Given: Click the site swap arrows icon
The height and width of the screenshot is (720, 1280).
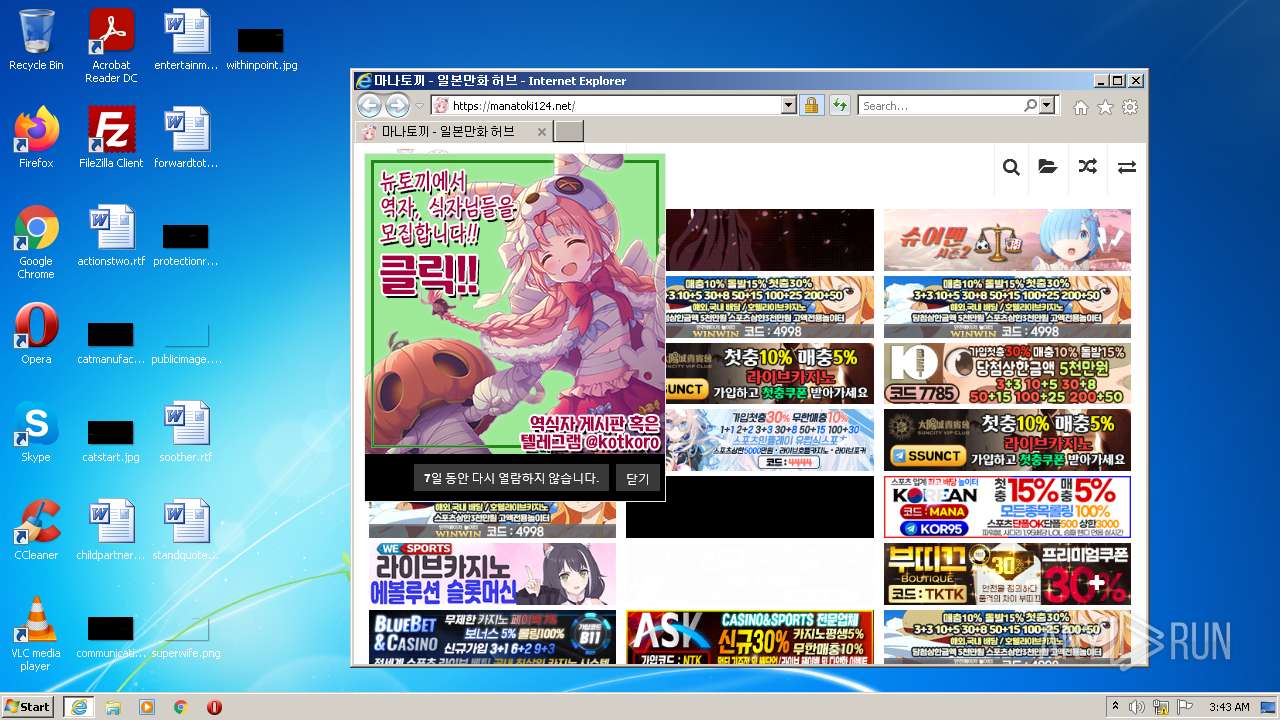Looking at the screenshot, I should tap(1127, 167).
